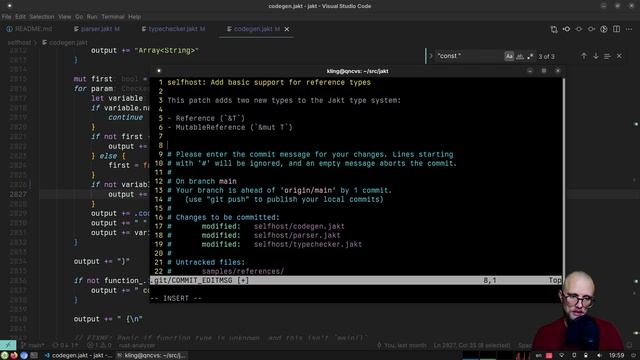This screenshot has width=640, height=360.
Task: Go to previous change icon
Action: point(567,29)
